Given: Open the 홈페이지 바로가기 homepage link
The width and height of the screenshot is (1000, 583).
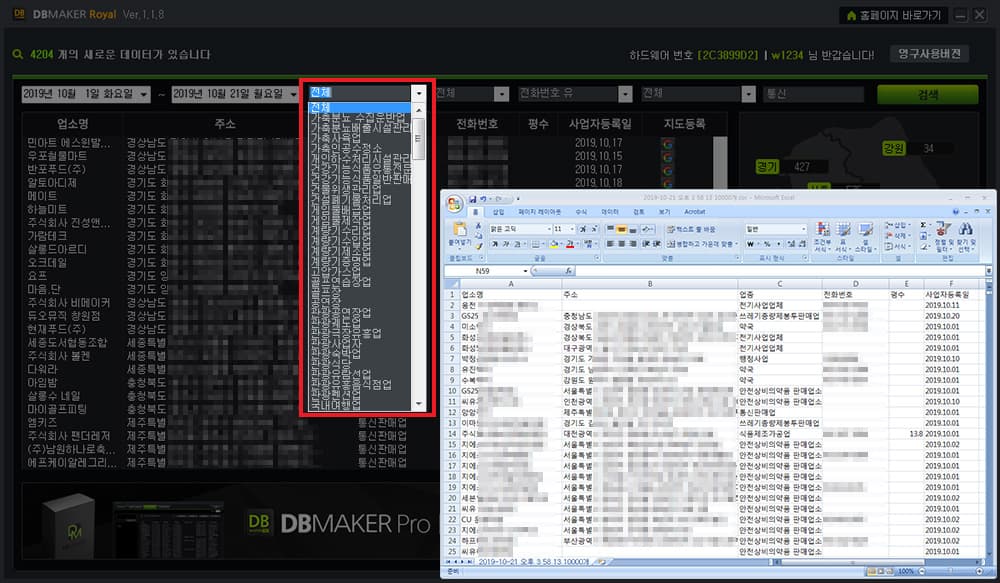Looking at the screenshot, I should click(x=893, y=15).
